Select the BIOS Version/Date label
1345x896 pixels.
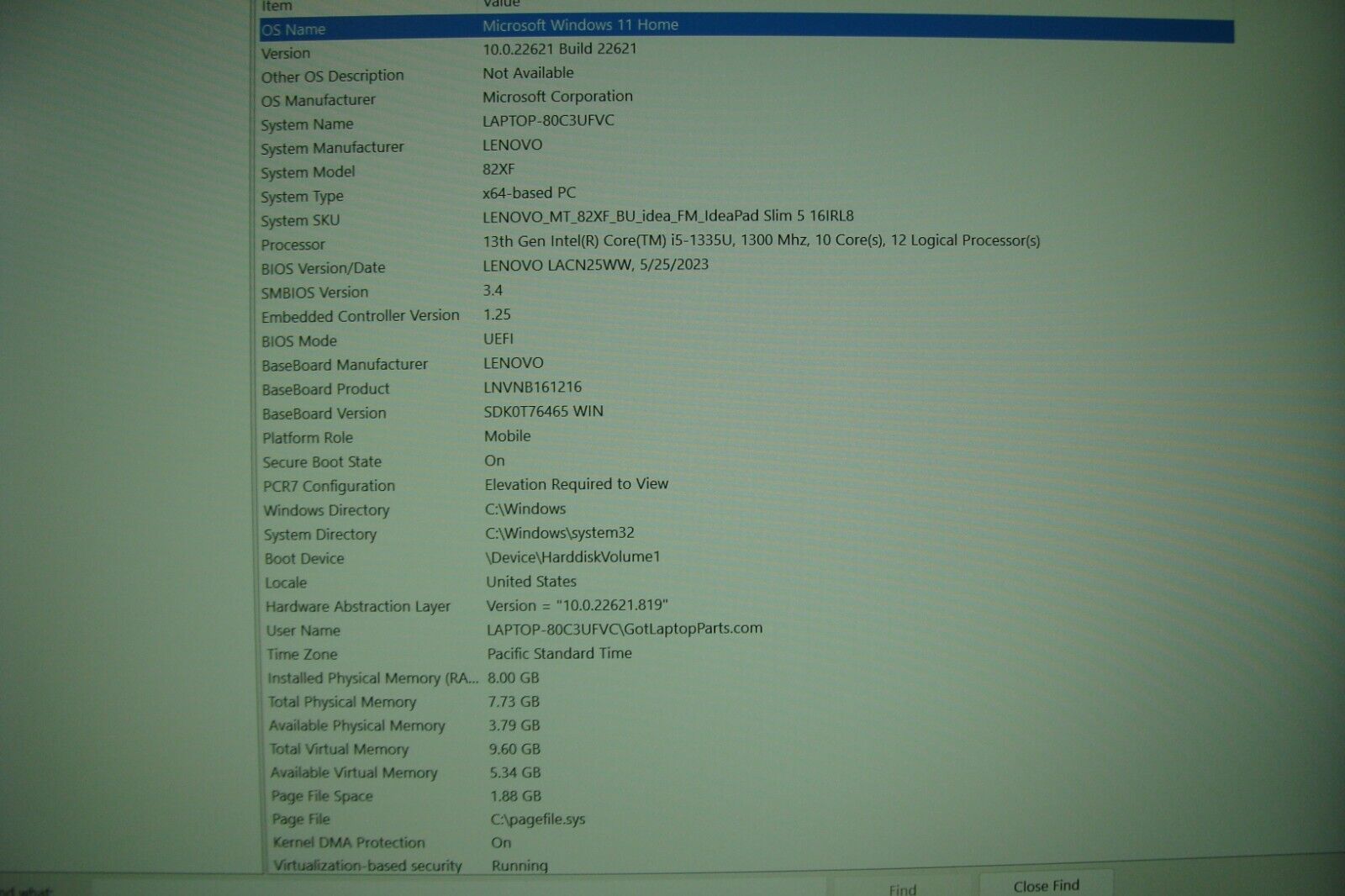tap(323, 269)
